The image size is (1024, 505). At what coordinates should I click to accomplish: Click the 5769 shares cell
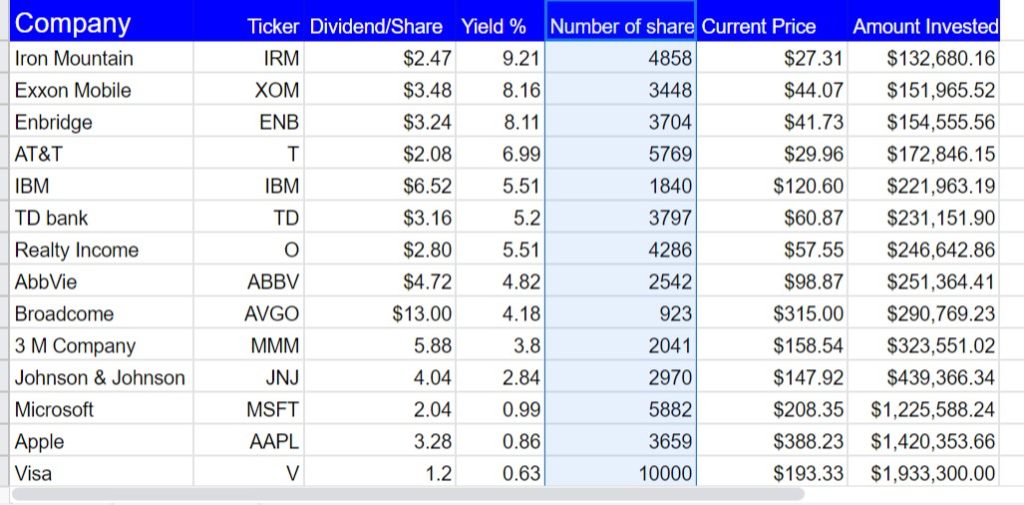point(620,154)
